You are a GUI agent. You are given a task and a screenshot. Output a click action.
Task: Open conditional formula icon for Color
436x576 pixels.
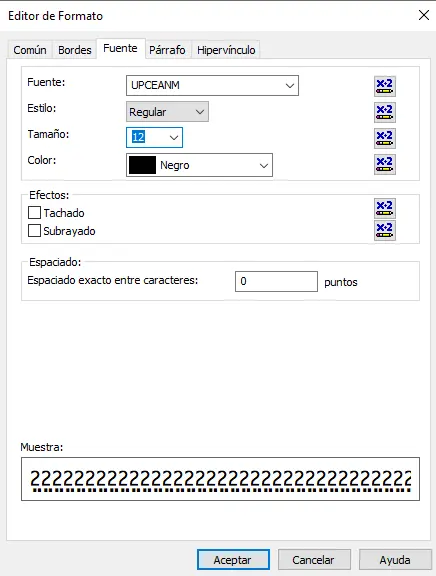385,164
